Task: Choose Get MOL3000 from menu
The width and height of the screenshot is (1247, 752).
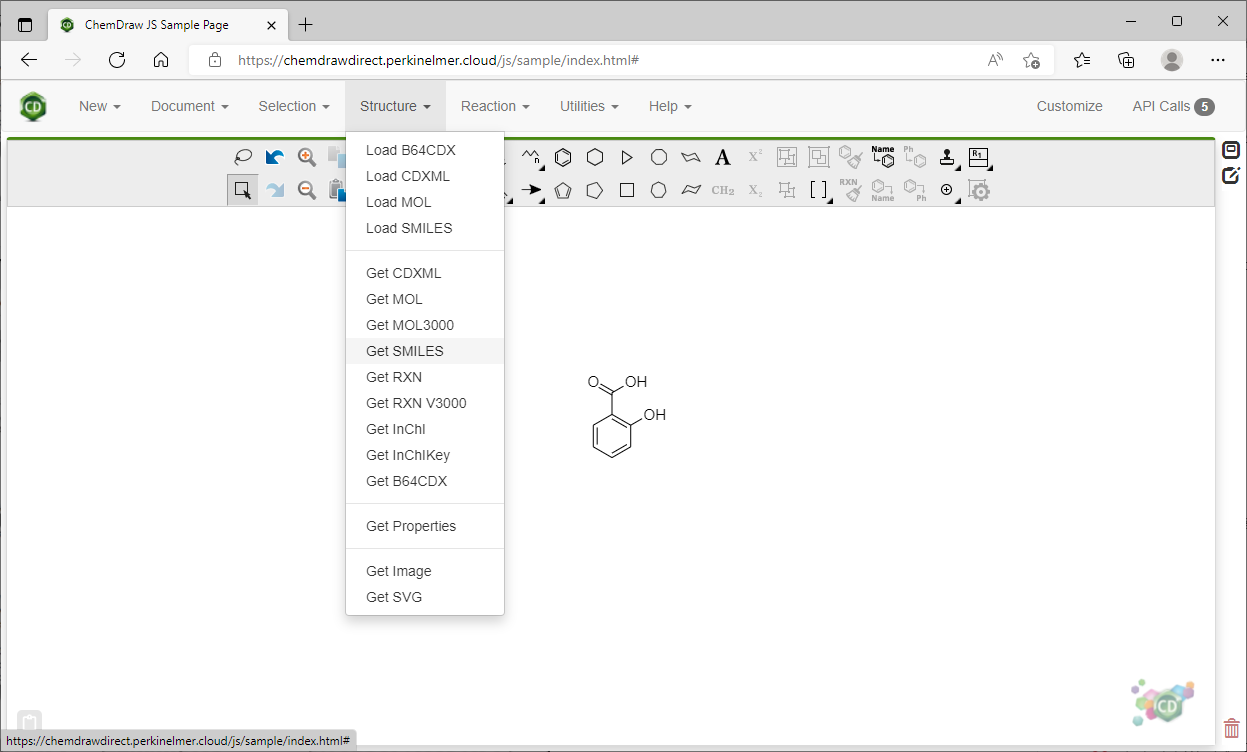Action: click(425, 325)
